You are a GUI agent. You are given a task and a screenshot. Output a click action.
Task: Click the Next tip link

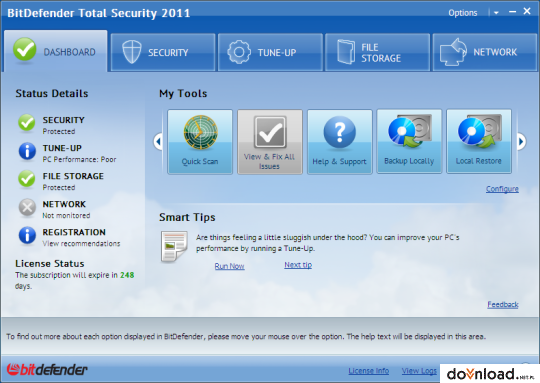[x=298, y=265]
